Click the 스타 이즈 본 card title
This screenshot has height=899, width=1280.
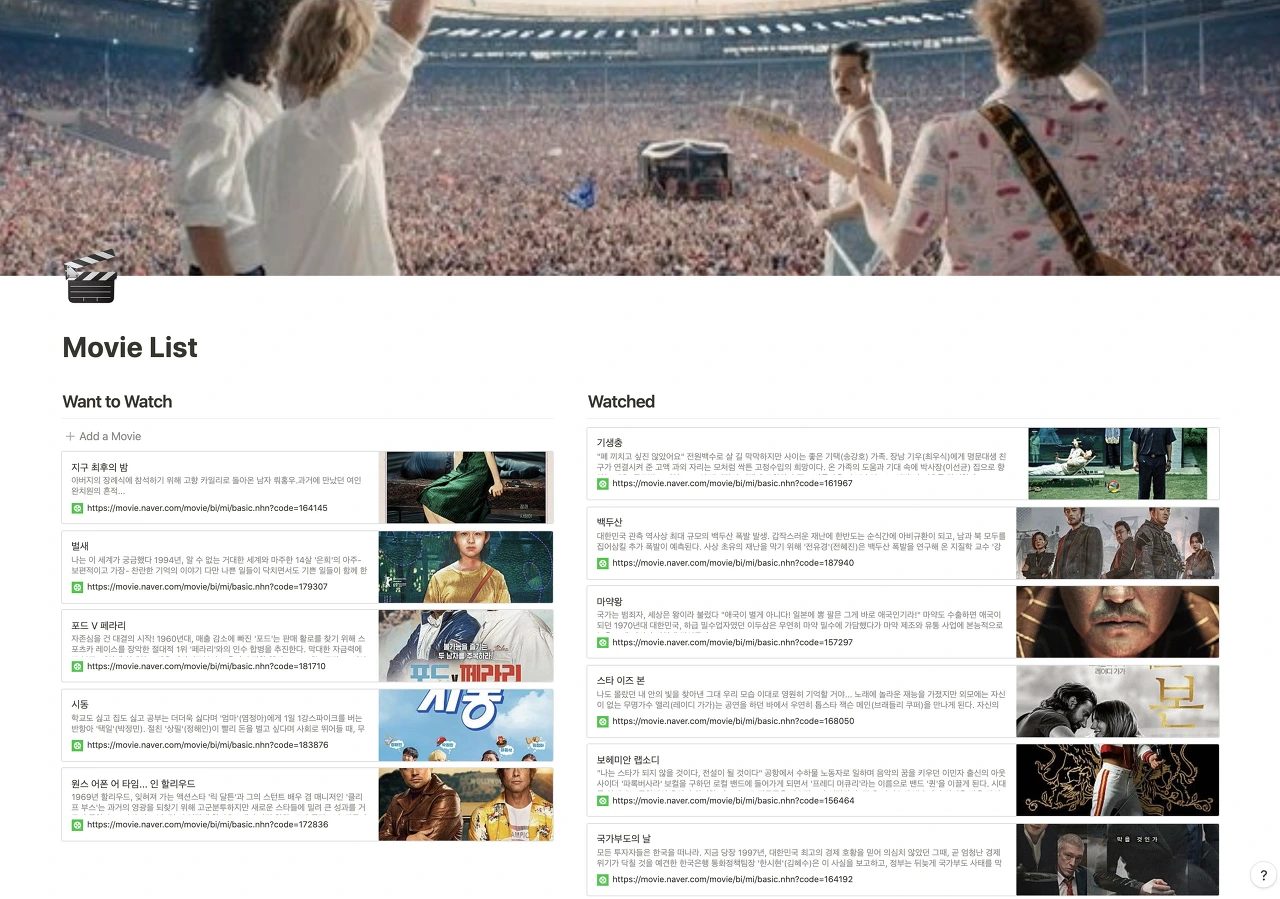pos(621,680)
